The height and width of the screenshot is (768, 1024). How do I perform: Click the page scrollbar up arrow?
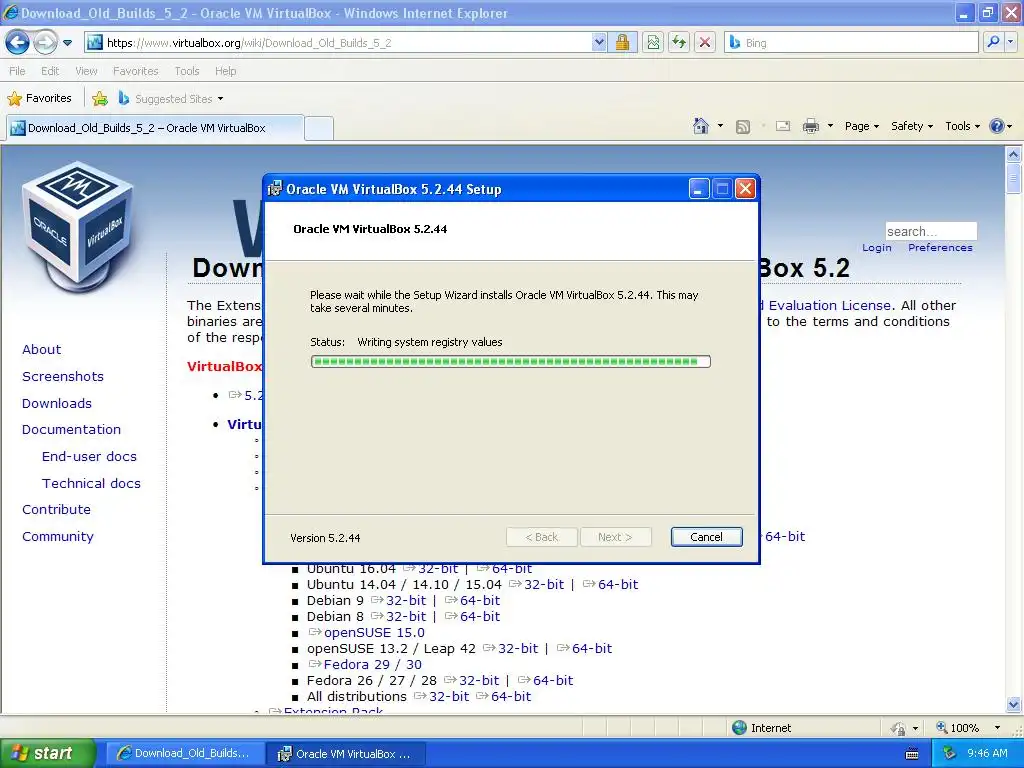click(1013, 154)
